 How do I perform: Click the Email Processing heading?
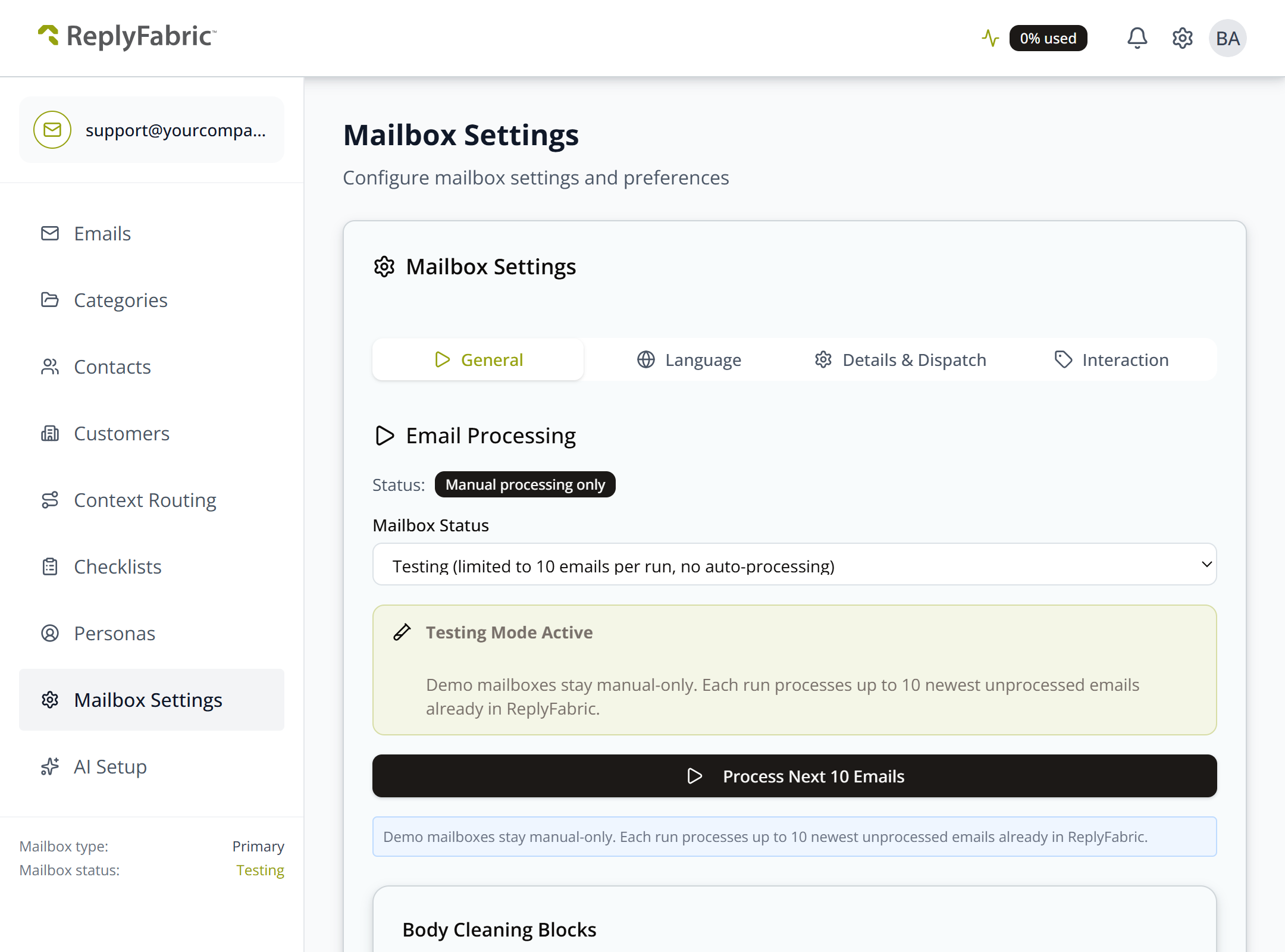click(491, 436)
